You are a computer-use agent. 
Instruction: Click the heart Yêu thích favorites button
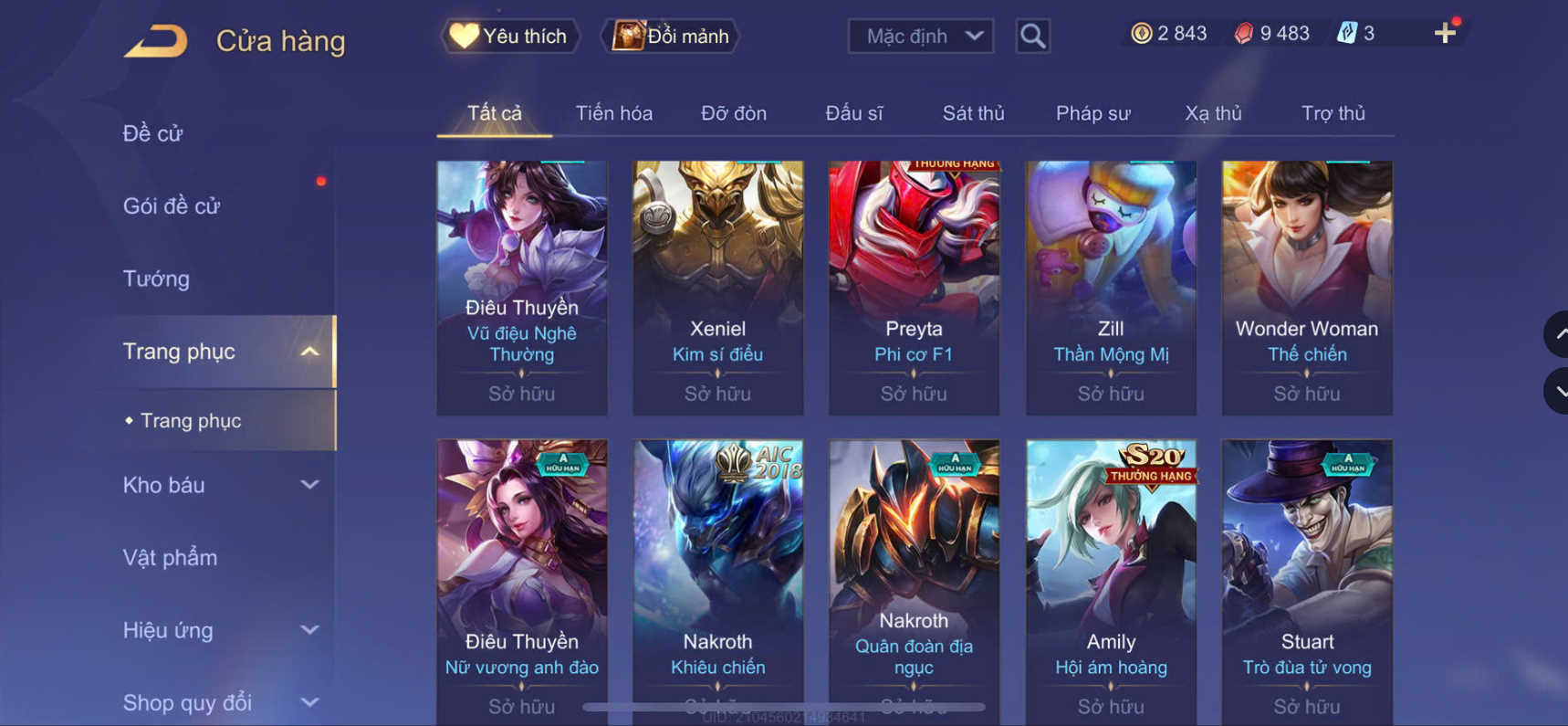tap(509, 37)
